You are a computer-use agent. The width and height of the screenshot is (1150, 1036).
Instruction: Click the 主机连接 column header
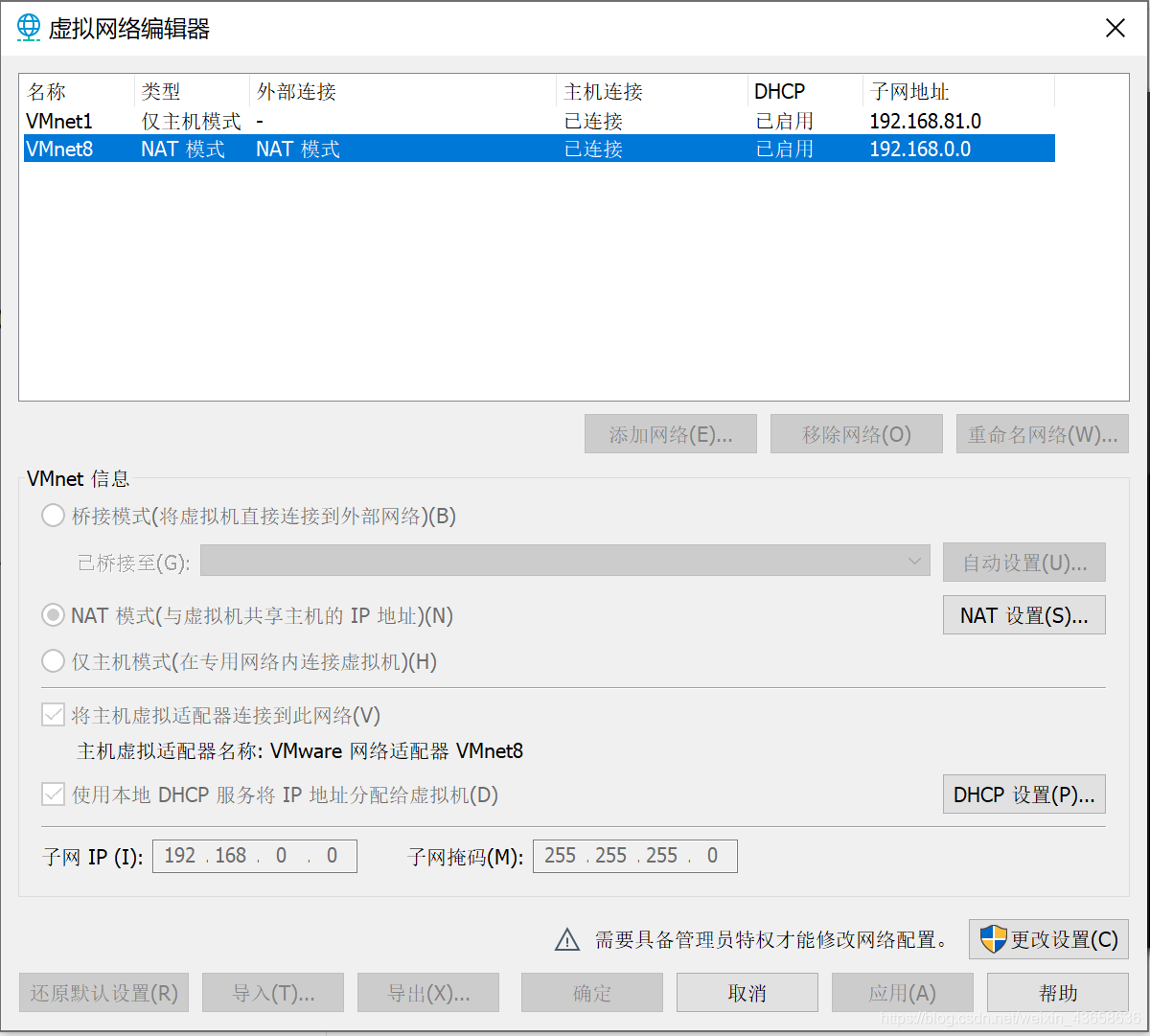coord(653,92)
